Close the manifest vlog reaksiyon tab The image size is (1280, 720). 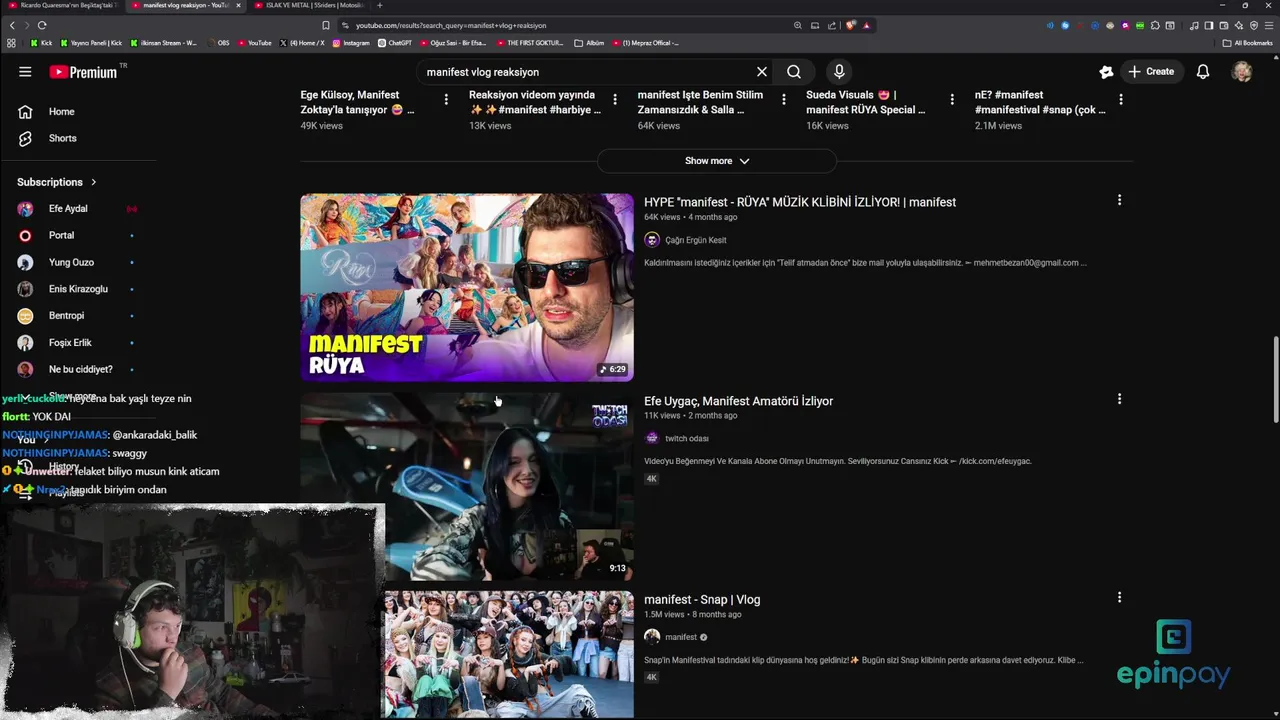coord(238,5)
